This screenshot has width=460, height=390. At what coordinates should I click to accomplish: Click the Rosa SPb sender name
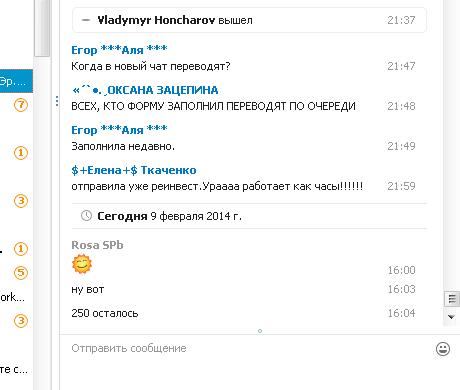[97, 245]
